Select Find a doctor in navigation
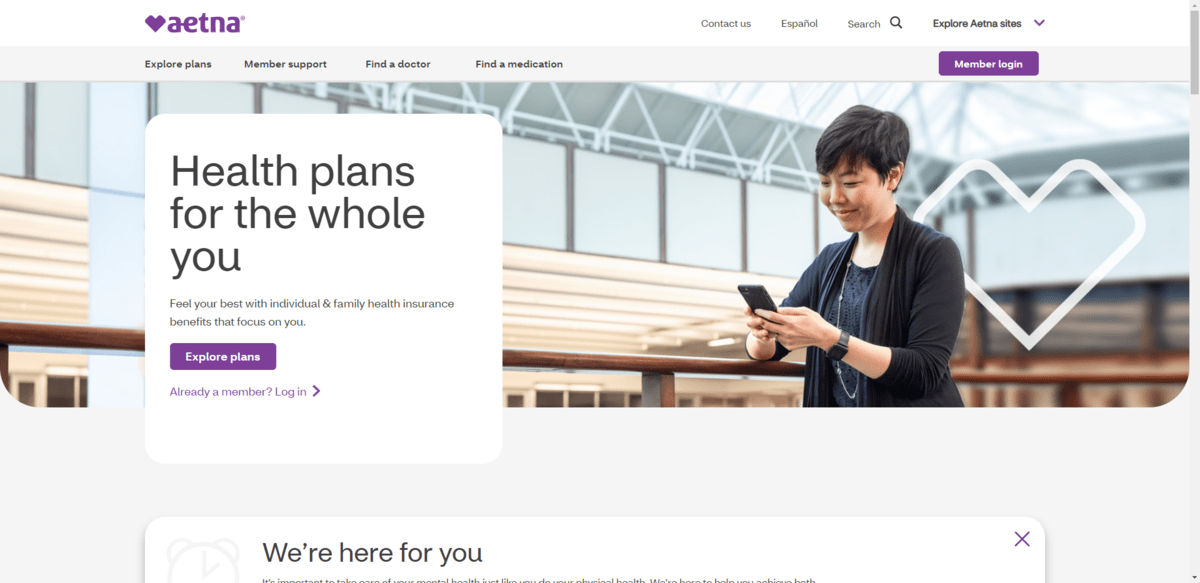1200x583 pixels. [398, 64]
